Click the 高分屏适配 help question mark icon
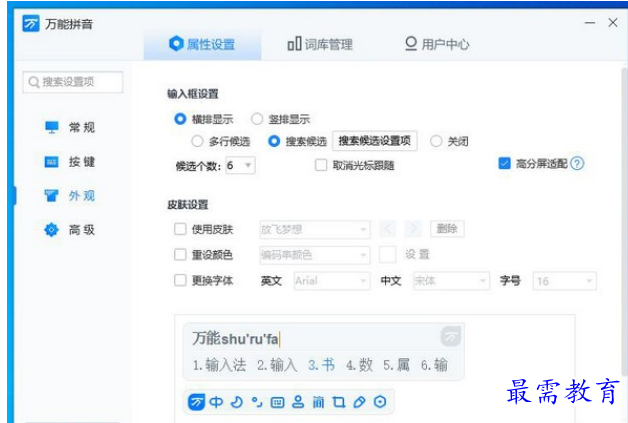Image resolution: width=628 pixels, height=423 pixels. 577,163
